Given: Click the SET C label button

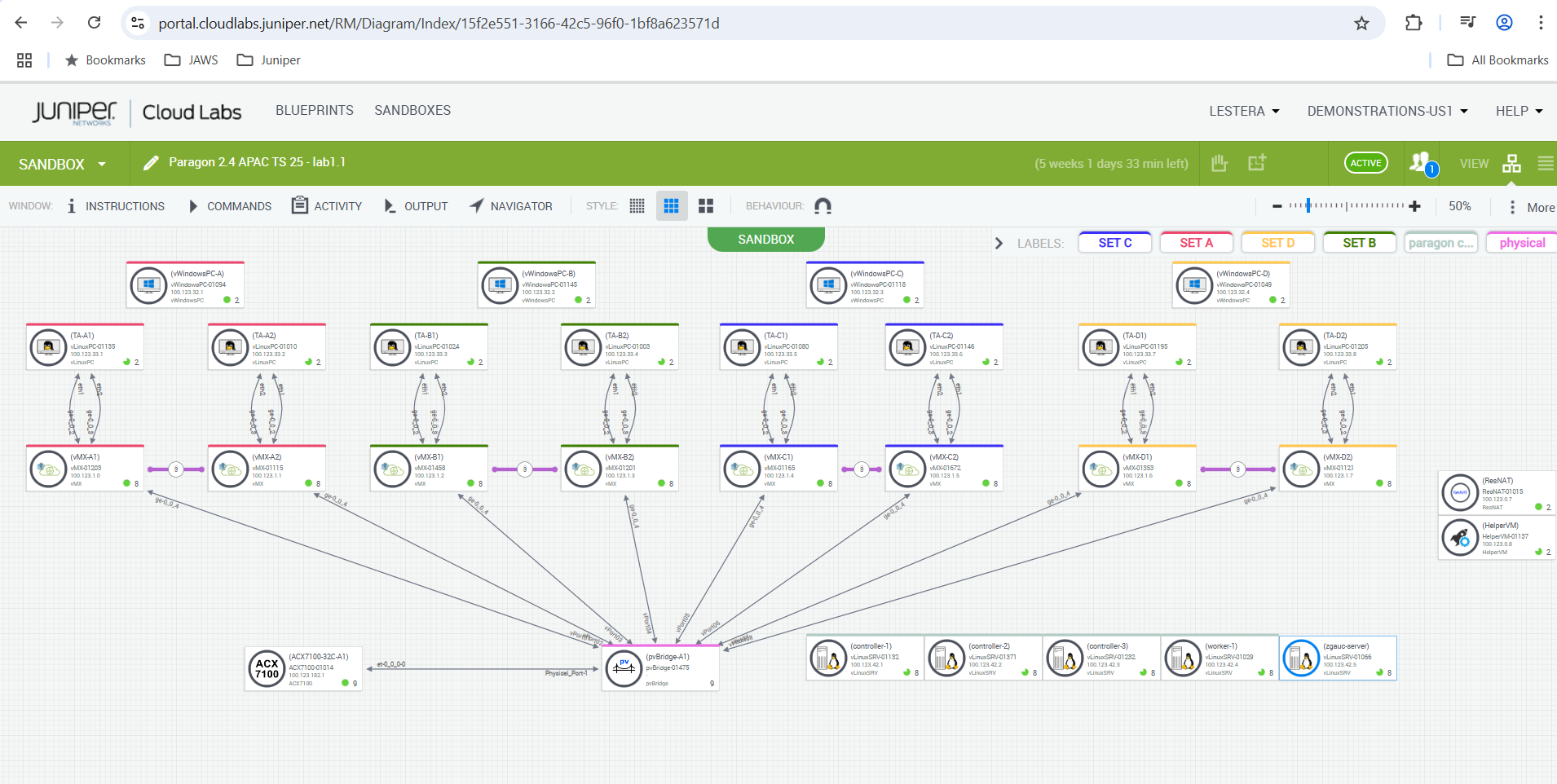Looking at the screenshot, I should [1114, 243].
